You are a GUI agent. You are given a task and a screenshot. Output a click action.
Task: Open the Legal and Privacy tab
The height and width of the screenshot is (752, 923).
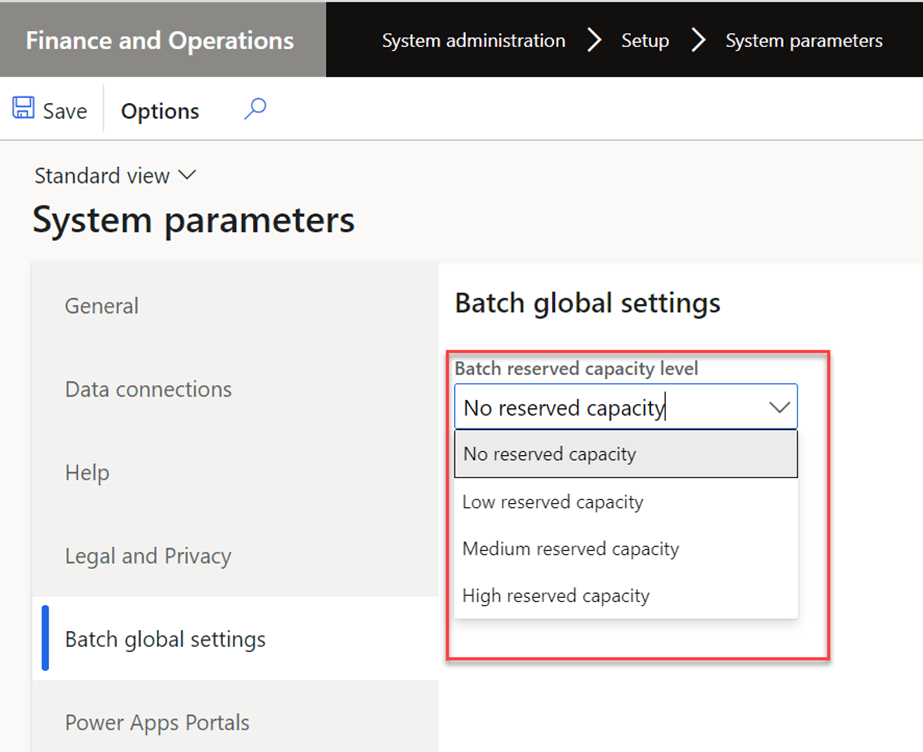pyautogui.click(x=148, y=556)
